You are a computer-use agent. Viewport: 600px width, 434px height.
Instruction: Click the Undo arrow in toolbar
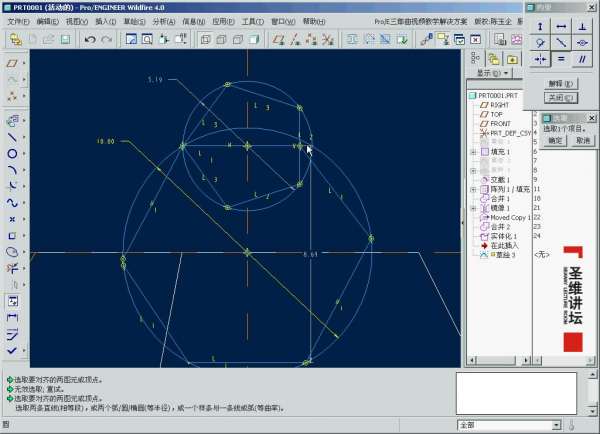coord(90,39)
